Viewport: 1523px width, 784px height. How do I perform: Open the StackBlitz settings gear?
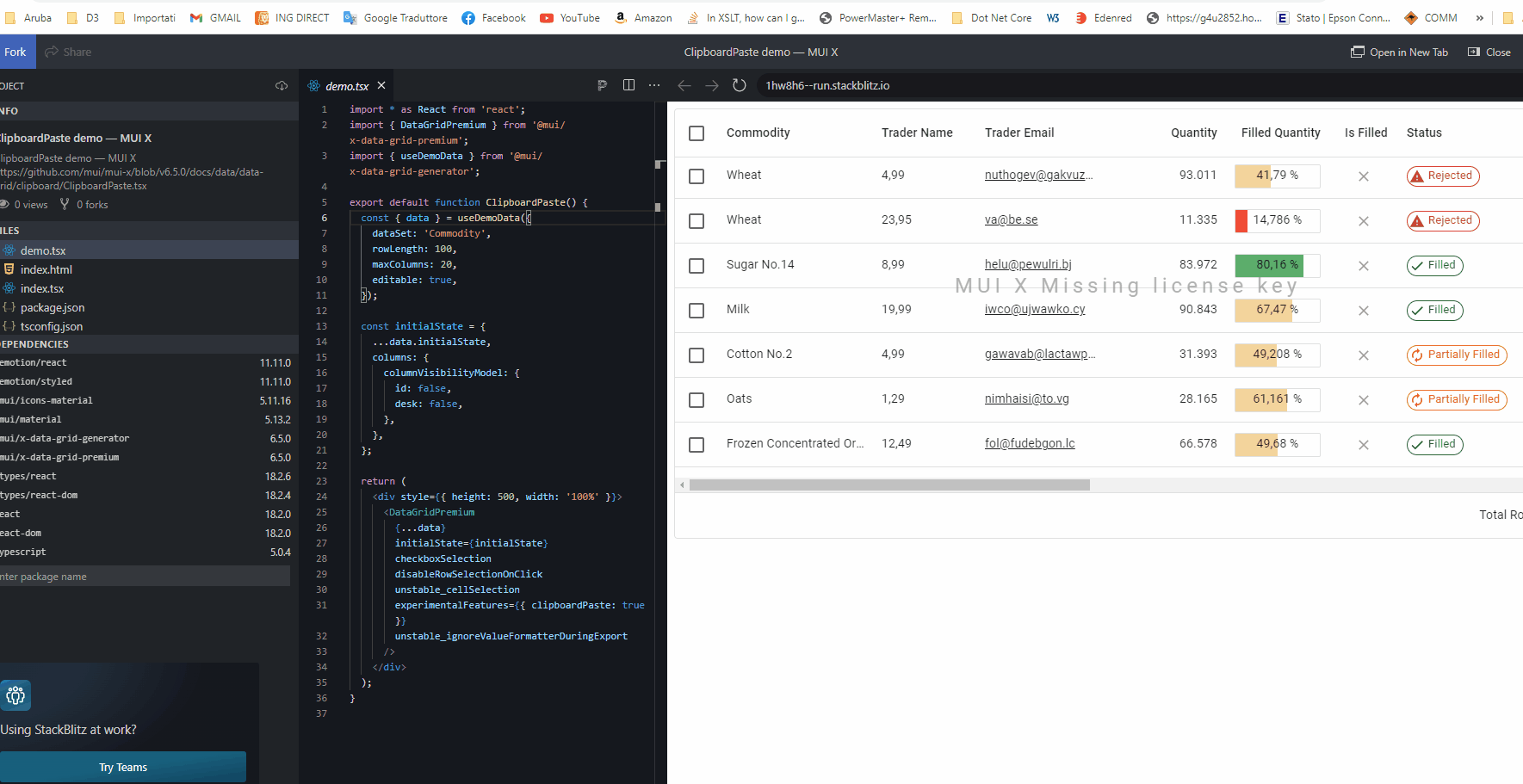(15, 695)
